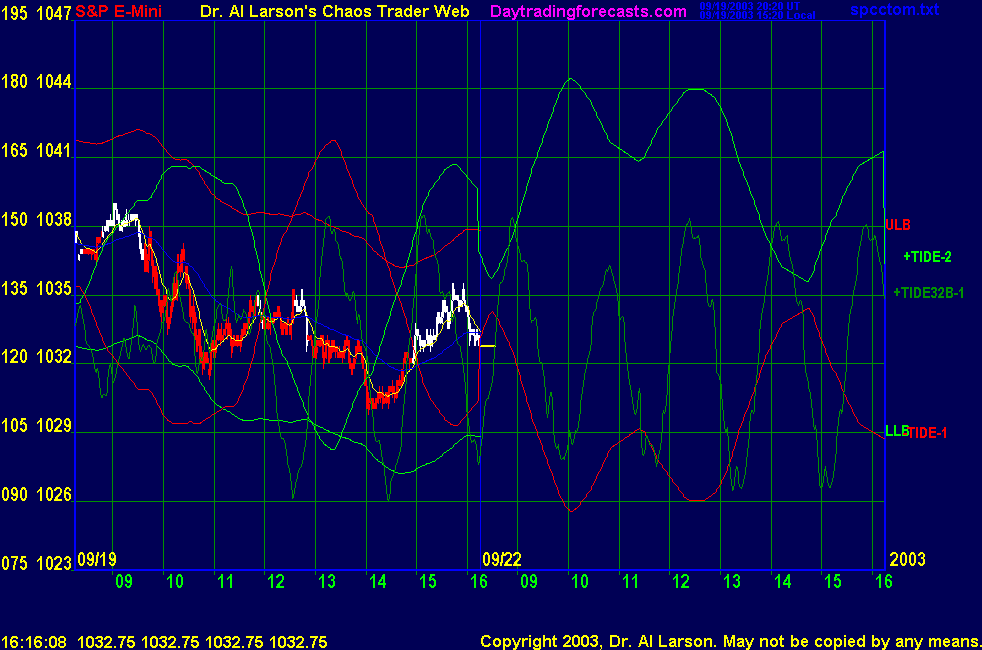
Task: Click the 195 scale label at top left
Action: [x=14, y=13]
